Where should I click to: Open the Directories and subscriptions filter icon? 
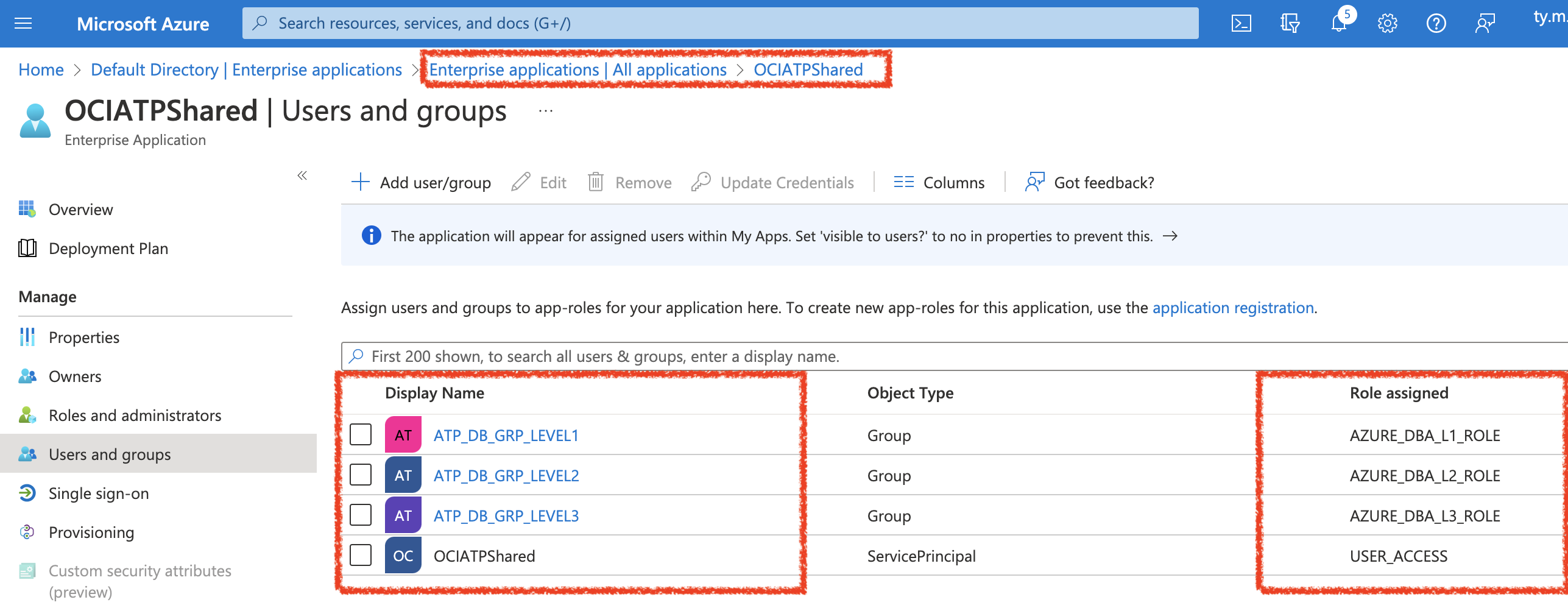[x=1290, y=24]
